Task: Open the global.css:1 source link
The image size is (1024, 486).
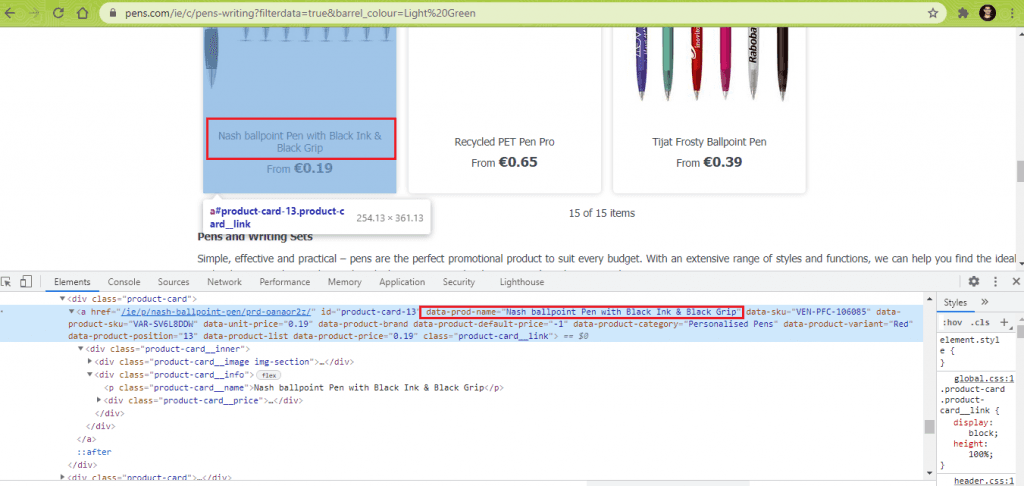Action: coord(984,378)
